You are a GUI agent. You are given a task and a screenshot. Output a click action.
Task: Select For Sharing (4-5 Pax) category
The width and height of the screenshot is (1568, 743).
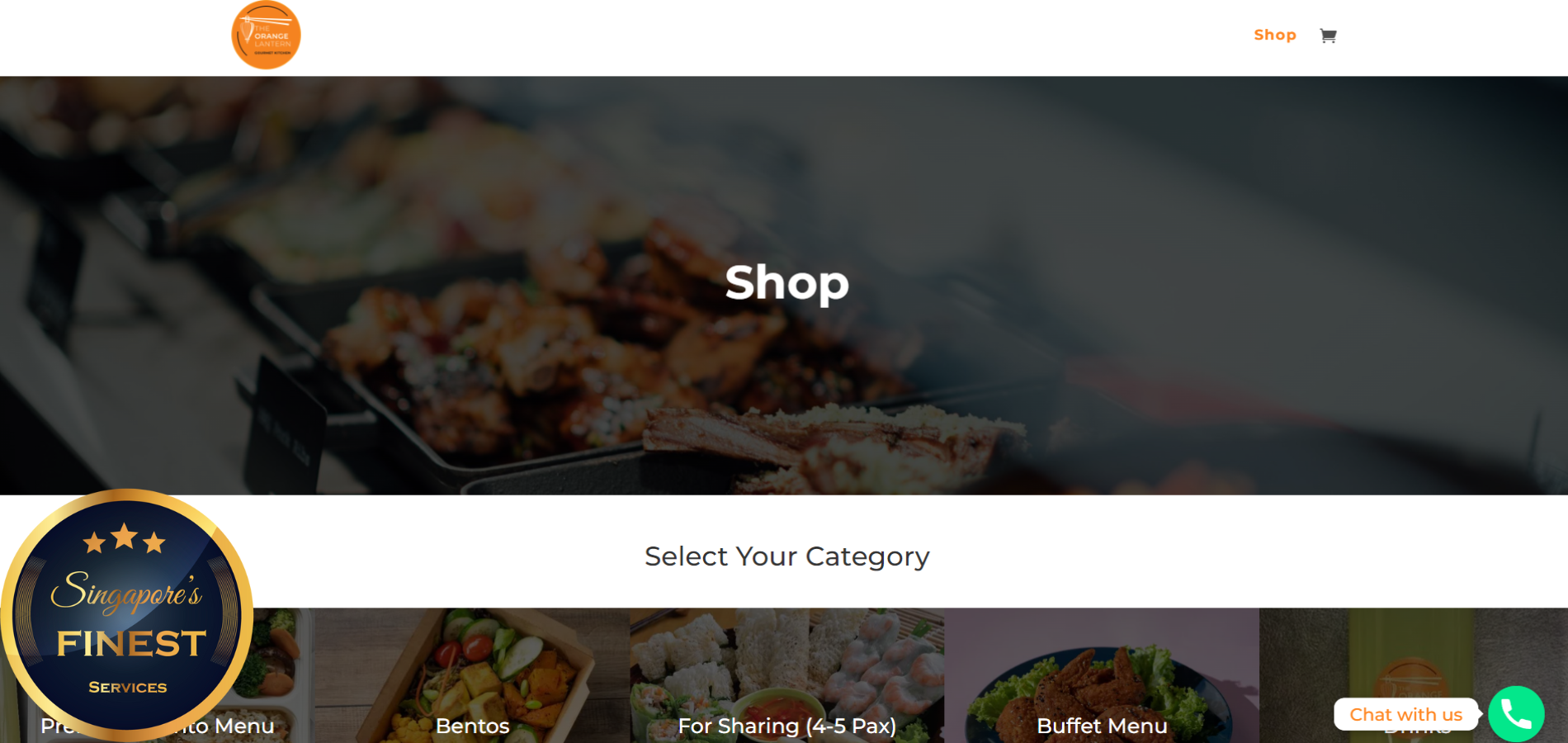786,675
